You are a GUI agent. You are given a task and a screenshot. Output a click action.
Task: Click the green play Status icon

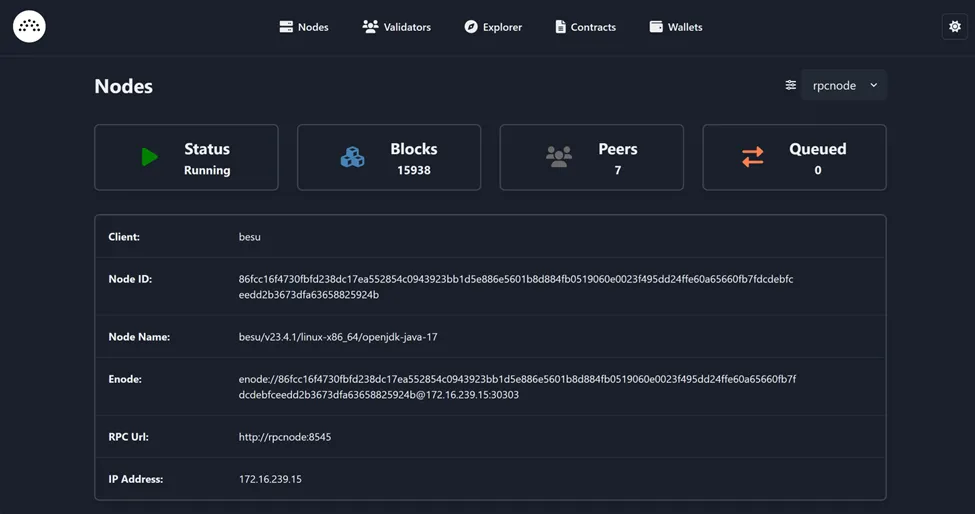(149, 157)
